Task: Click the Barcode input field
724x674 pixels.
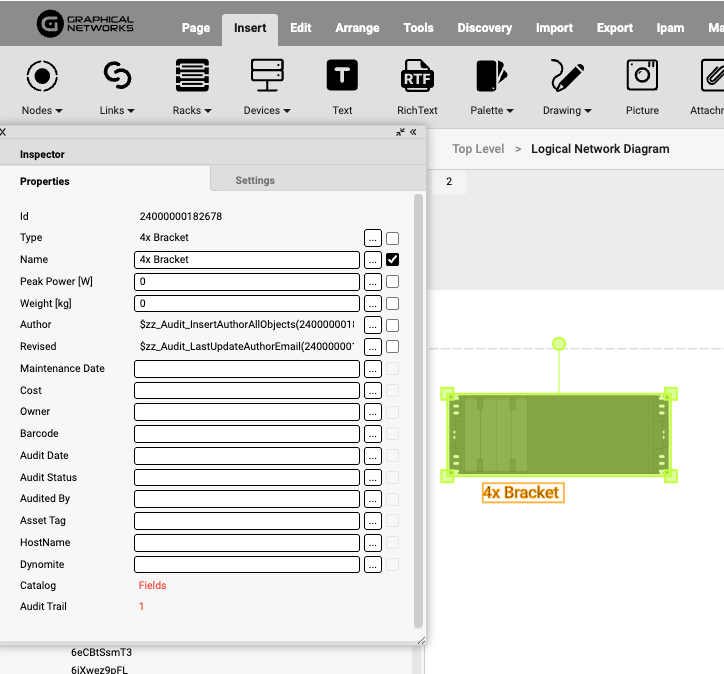Action: [246, 434]
